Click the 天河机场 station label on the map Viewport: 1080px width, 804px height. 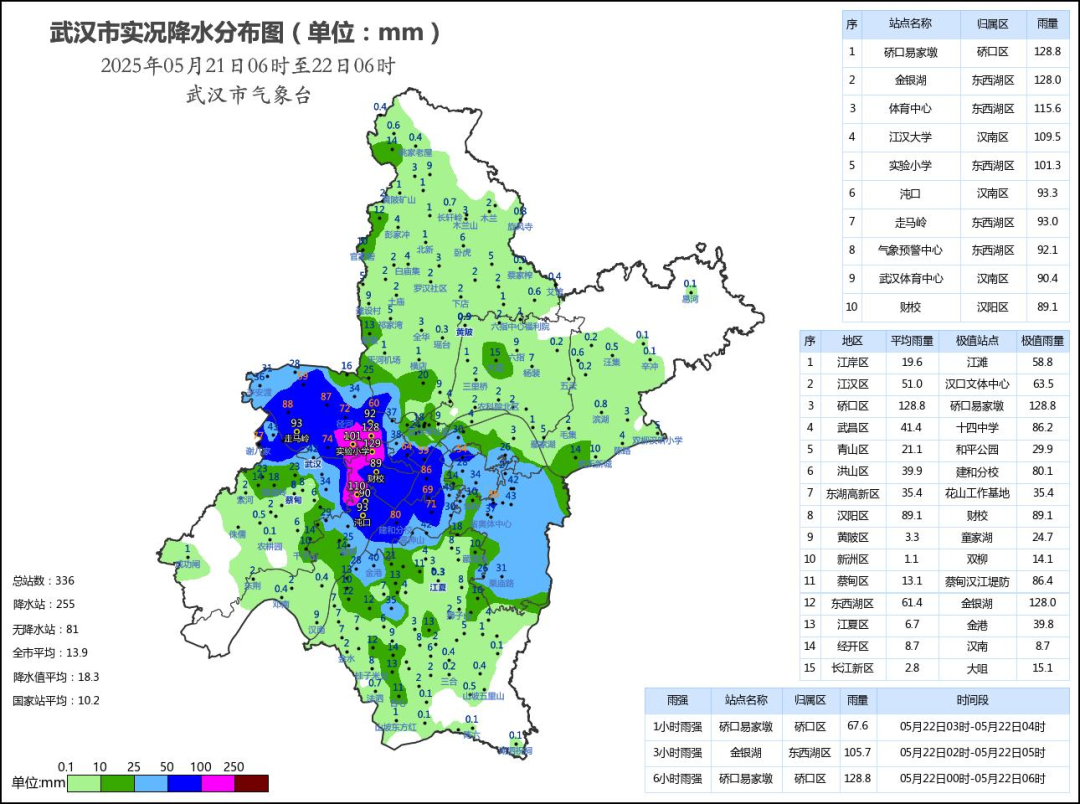tap(384, 360)
